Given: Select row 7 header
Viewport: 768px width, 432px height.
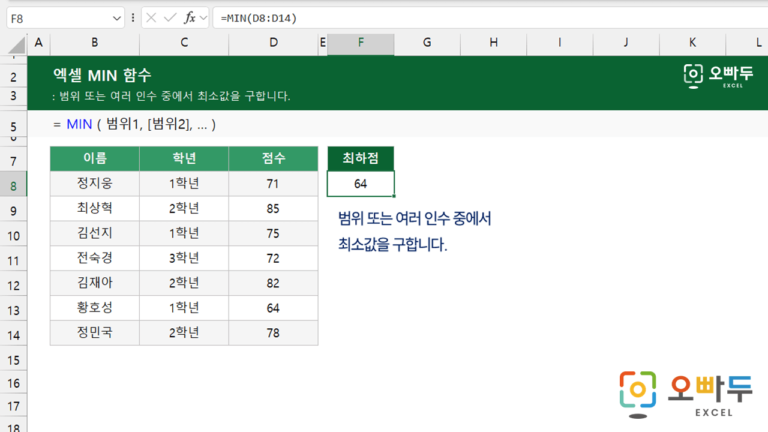Looking at the screenshot, I should pos(13,161).
